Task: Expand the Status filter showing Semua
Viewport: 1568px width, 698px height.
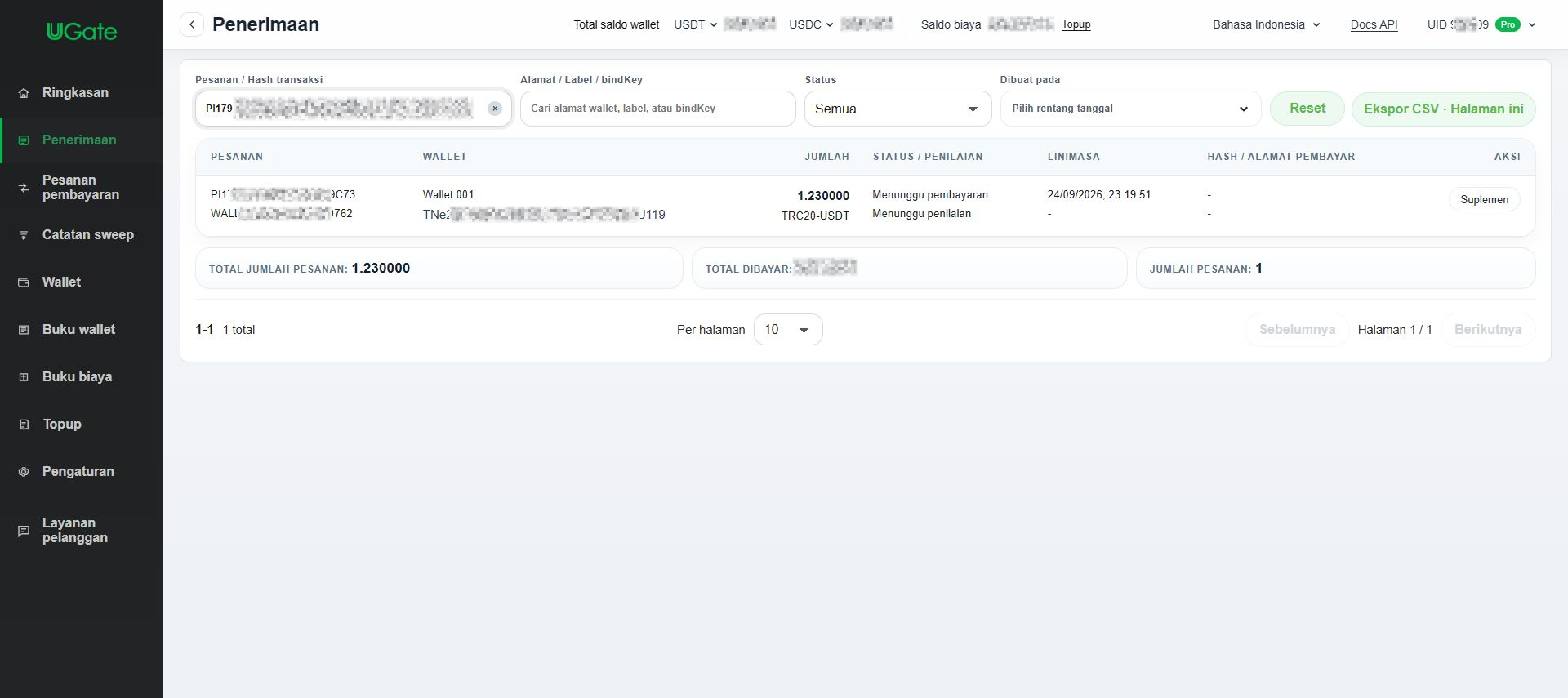Action: point(898,109)
